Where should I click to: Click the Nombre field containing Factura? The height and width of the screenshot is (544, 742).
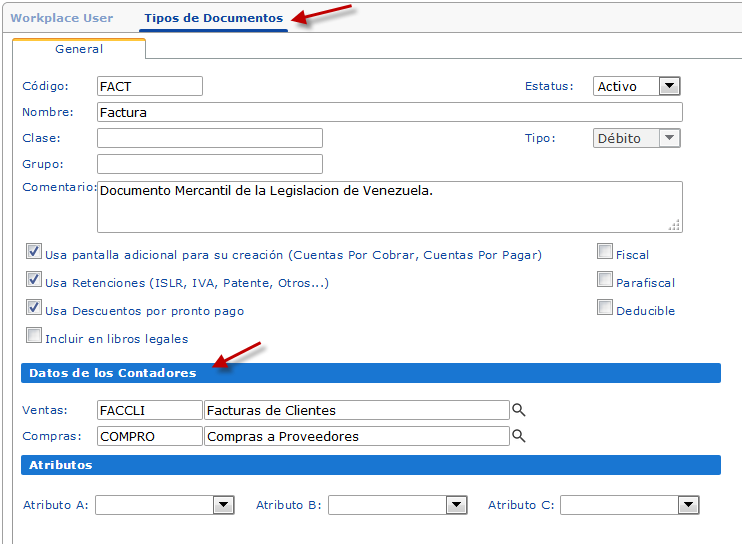(389, 112)
